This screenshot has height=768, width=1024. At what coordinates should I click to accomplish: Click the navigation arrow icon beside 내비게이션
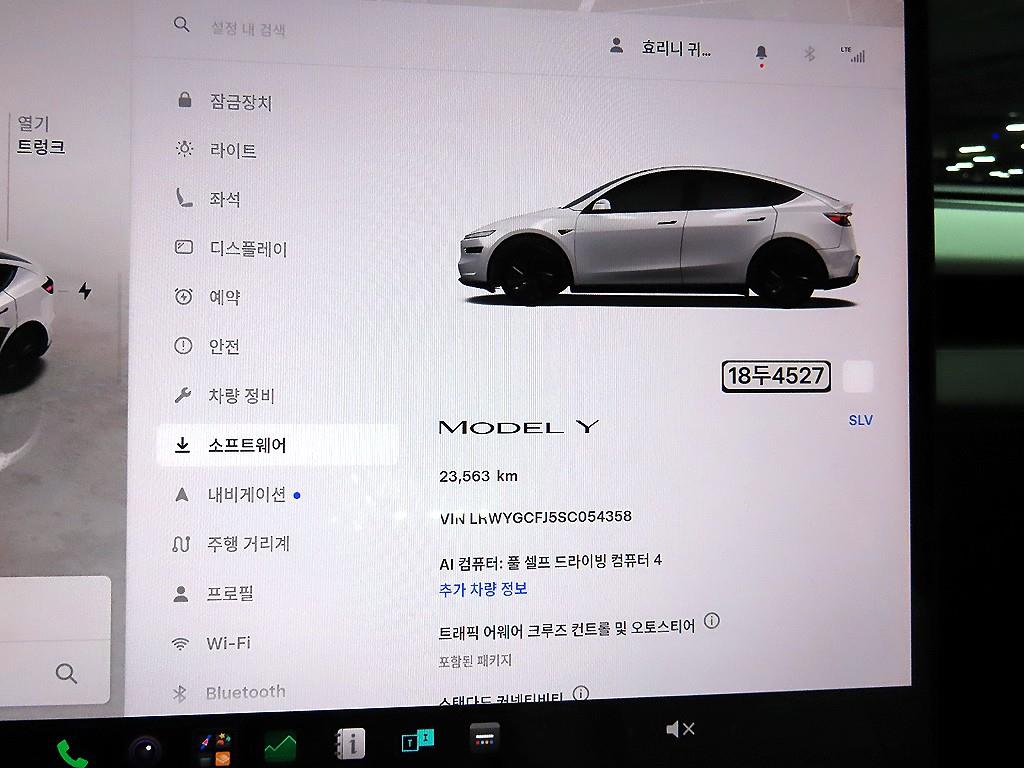[x=182, y=494]
